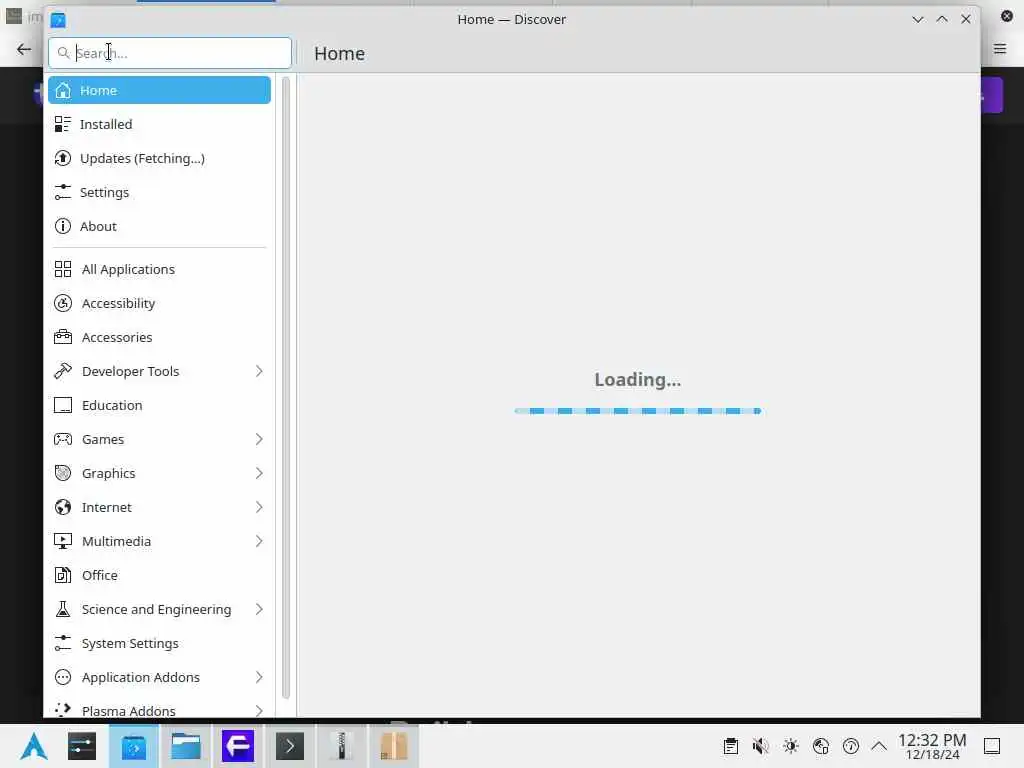Expand the Internet subcategories arrow
The image size is (1024, 768).
tap(259, 507)
